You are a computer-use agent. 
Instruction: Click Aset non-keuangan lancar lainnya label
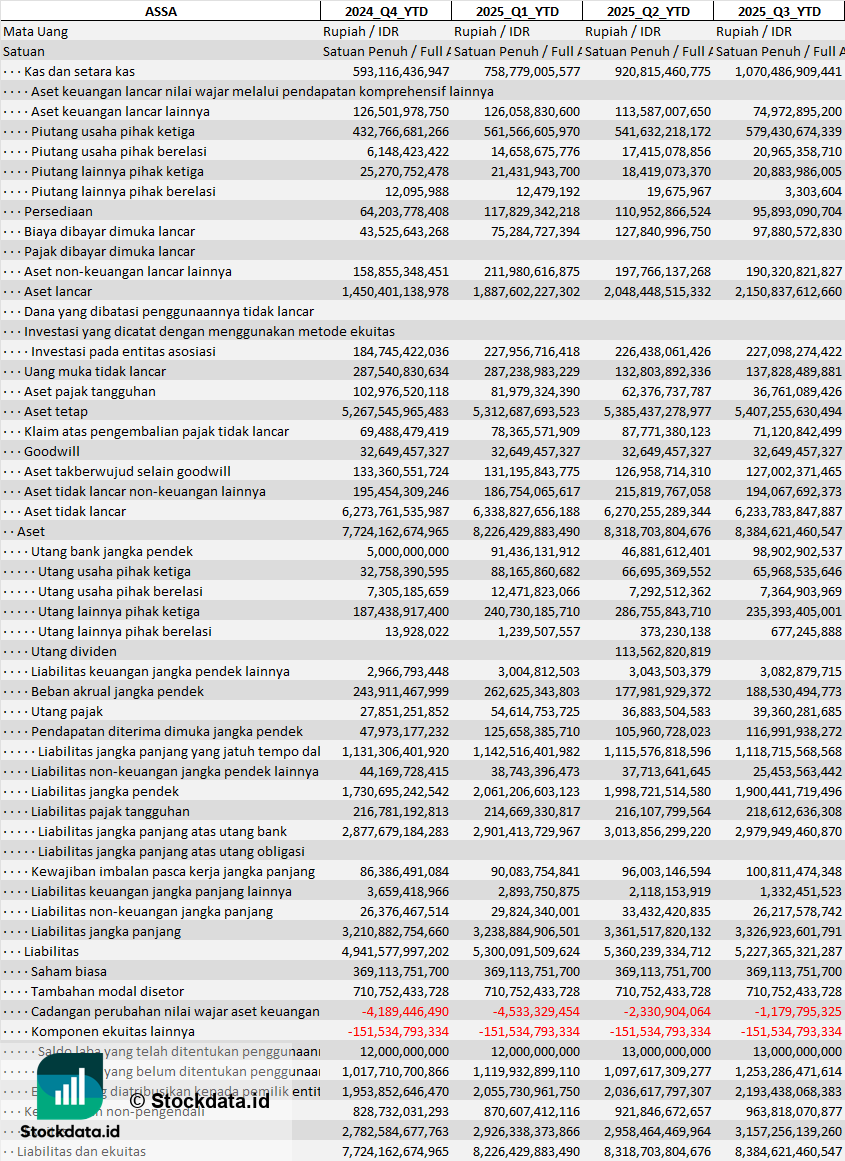click(127, 272)
